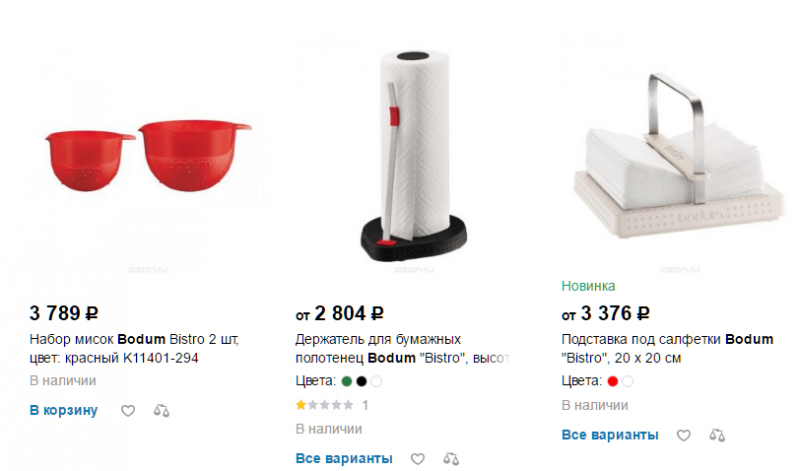Screen dimensions: 800x471
Task: Favorite the paper towel holder heart icon
Action: (x=418, y=459)
